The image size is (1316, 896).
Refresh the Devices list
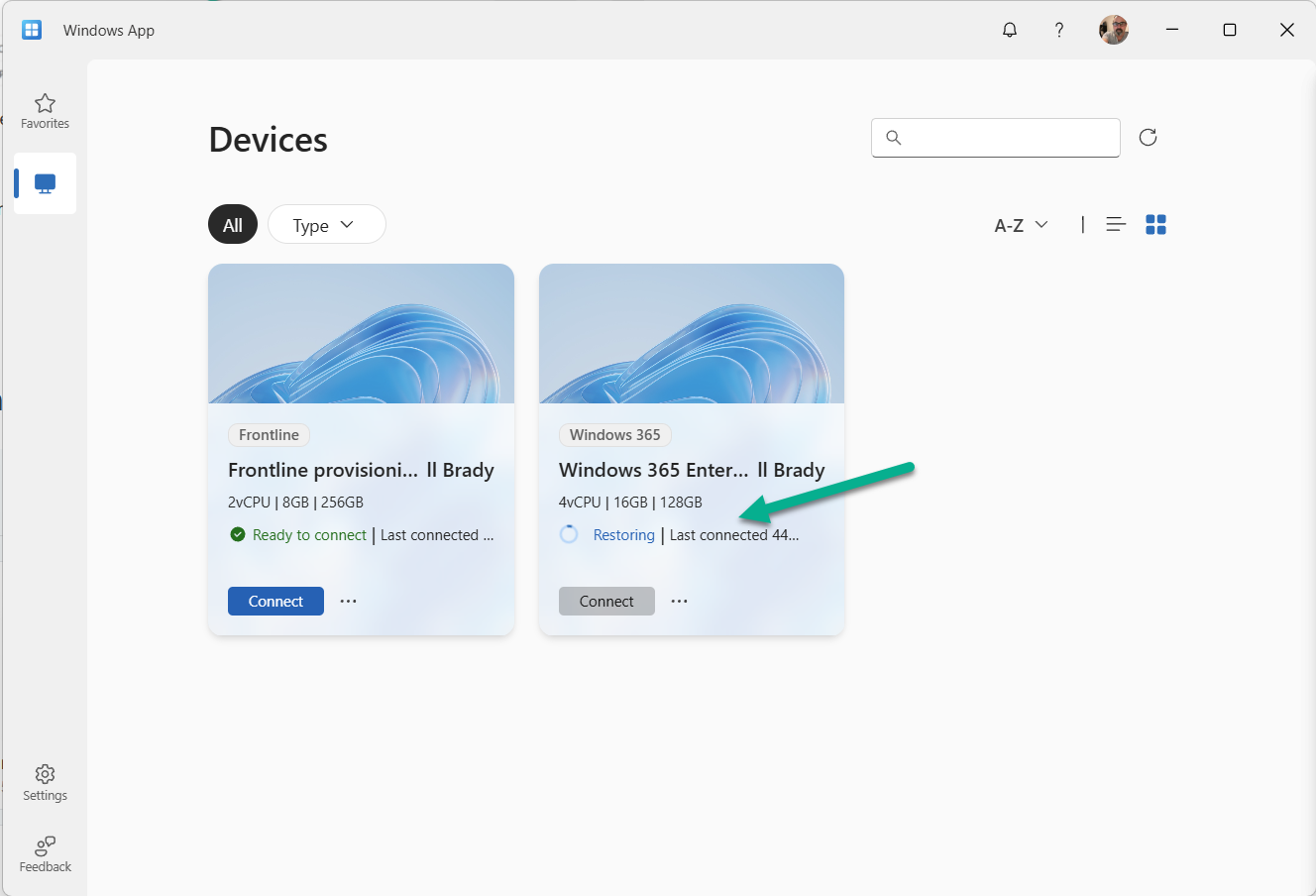pos(1148,137)
